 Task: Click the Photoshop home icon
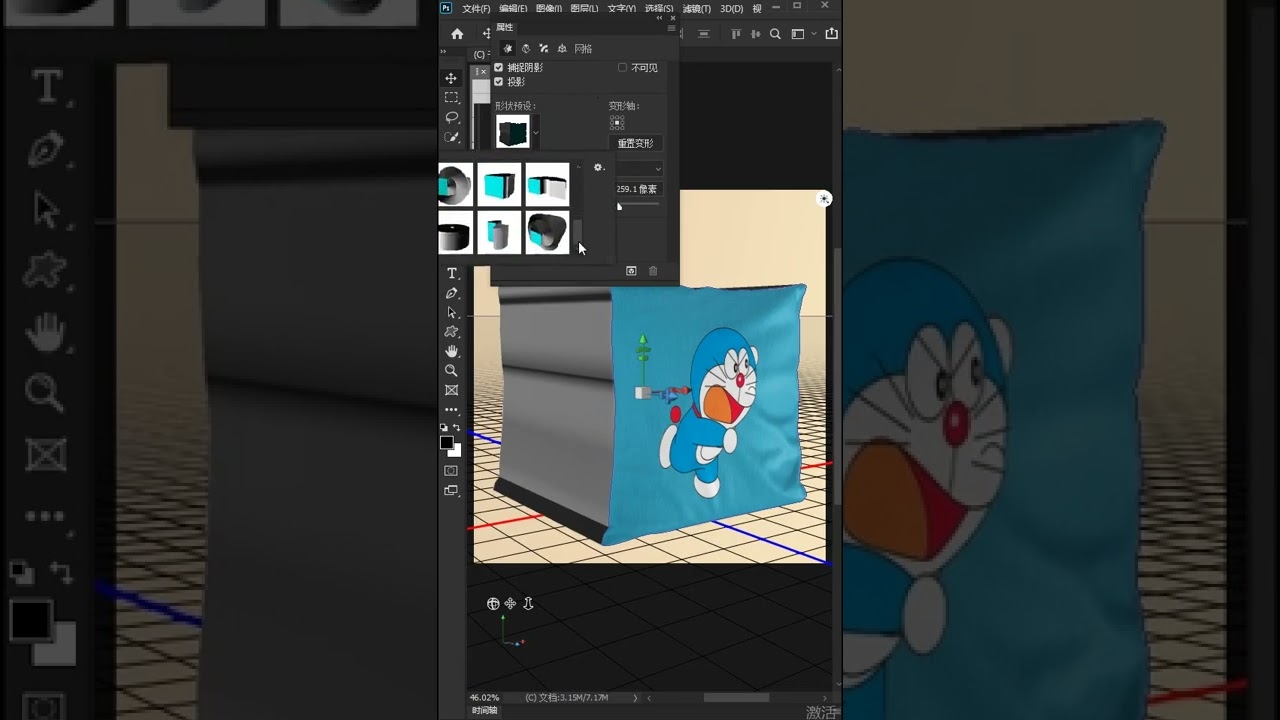point(457,33)
